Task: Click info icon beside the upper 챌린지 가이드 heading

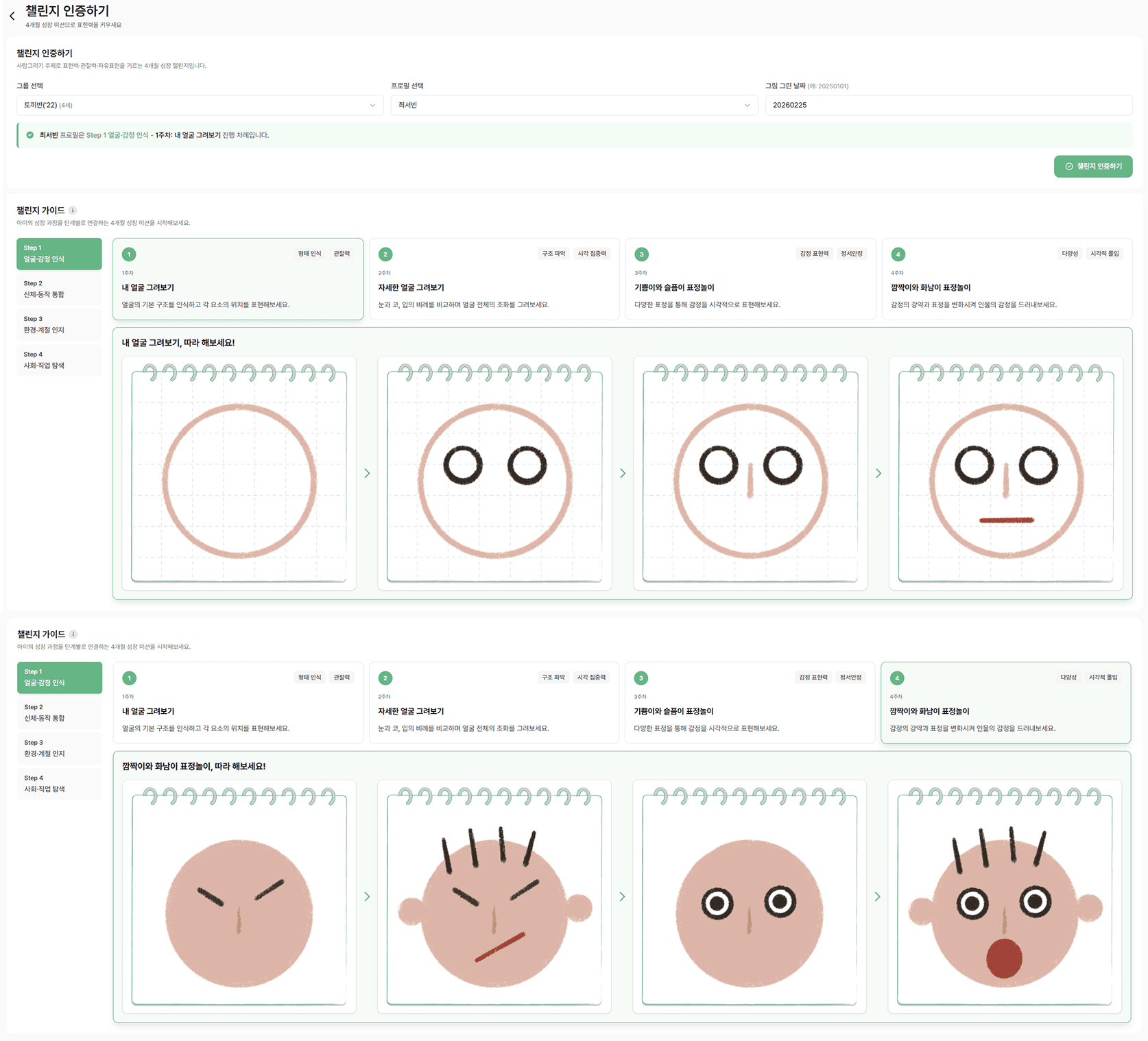Action: 73,211
